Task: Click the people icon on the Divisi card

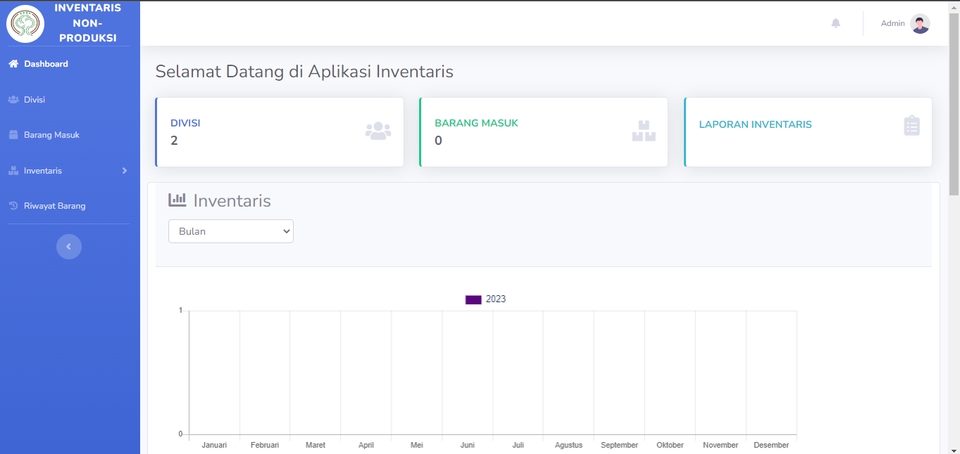Action: [x=378, y=131]
